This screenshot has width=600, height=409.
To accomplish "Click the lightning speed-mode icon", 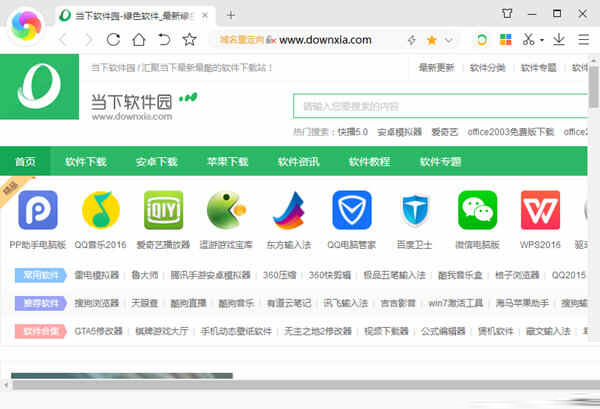I will (412, 40).
